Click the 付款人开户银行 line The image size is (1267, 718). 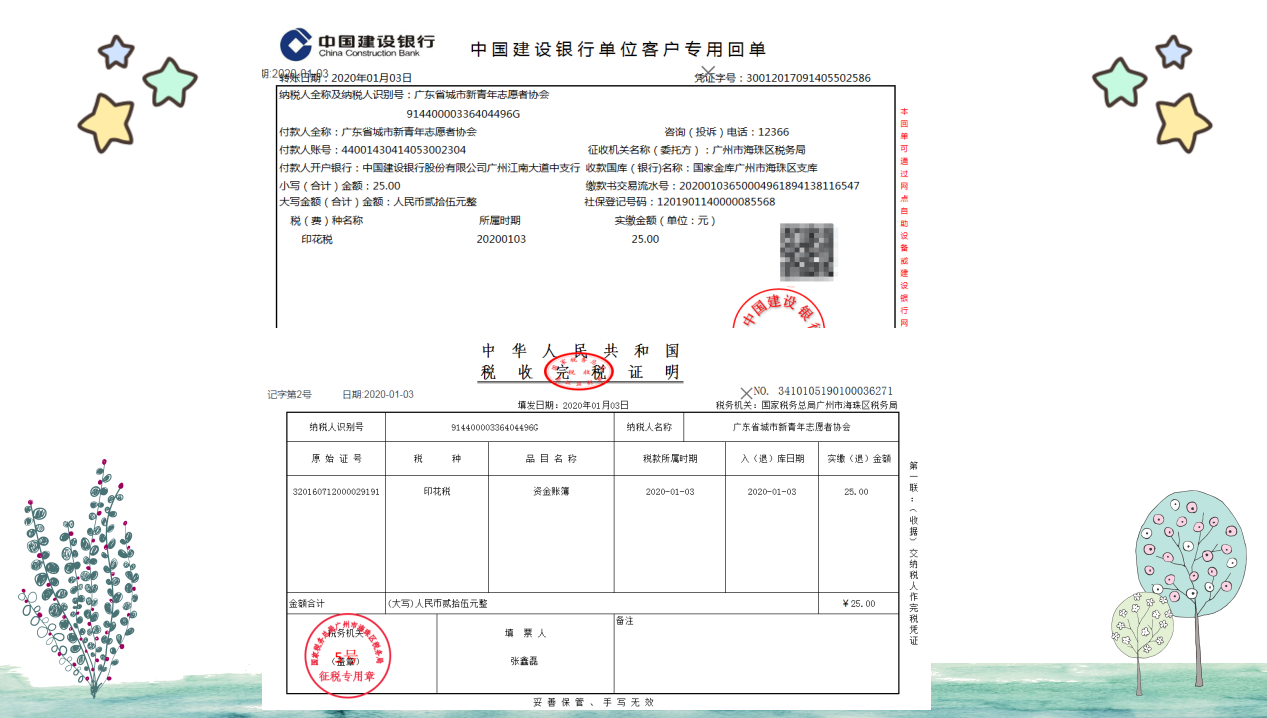[x=429, y=167]
